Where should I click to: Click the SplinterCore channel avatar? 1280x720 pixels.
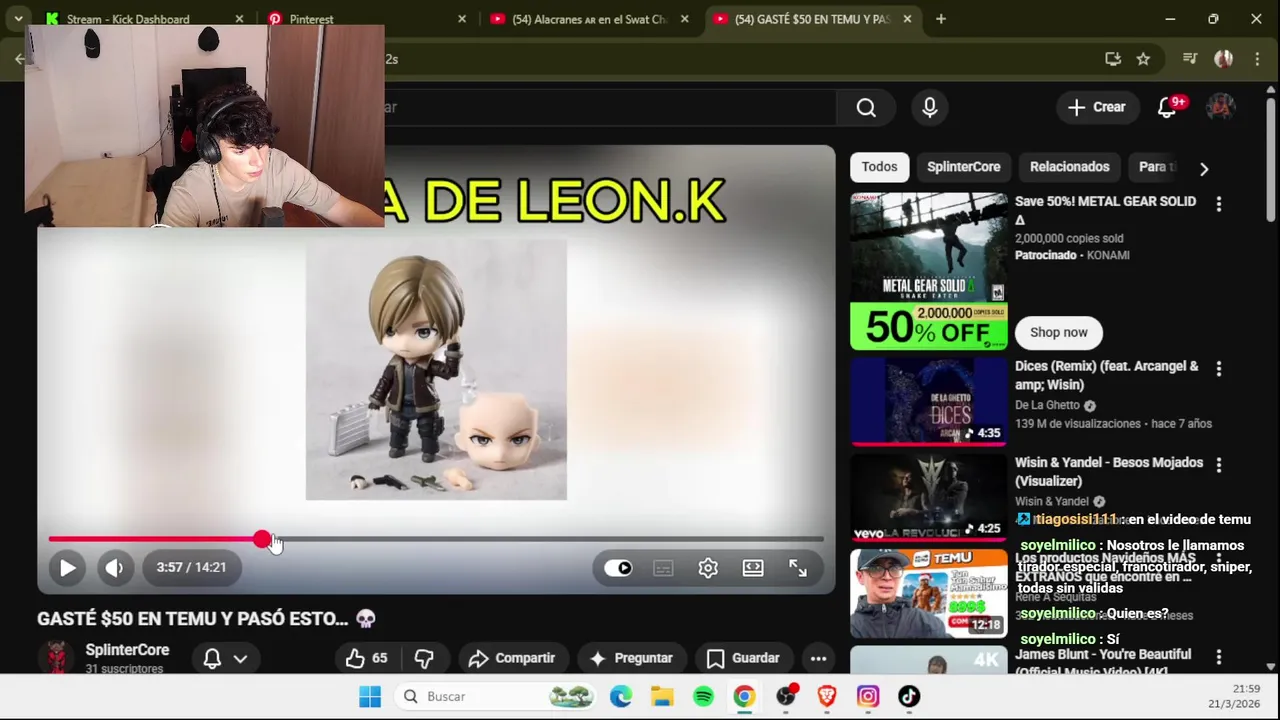tap(56, 657)
